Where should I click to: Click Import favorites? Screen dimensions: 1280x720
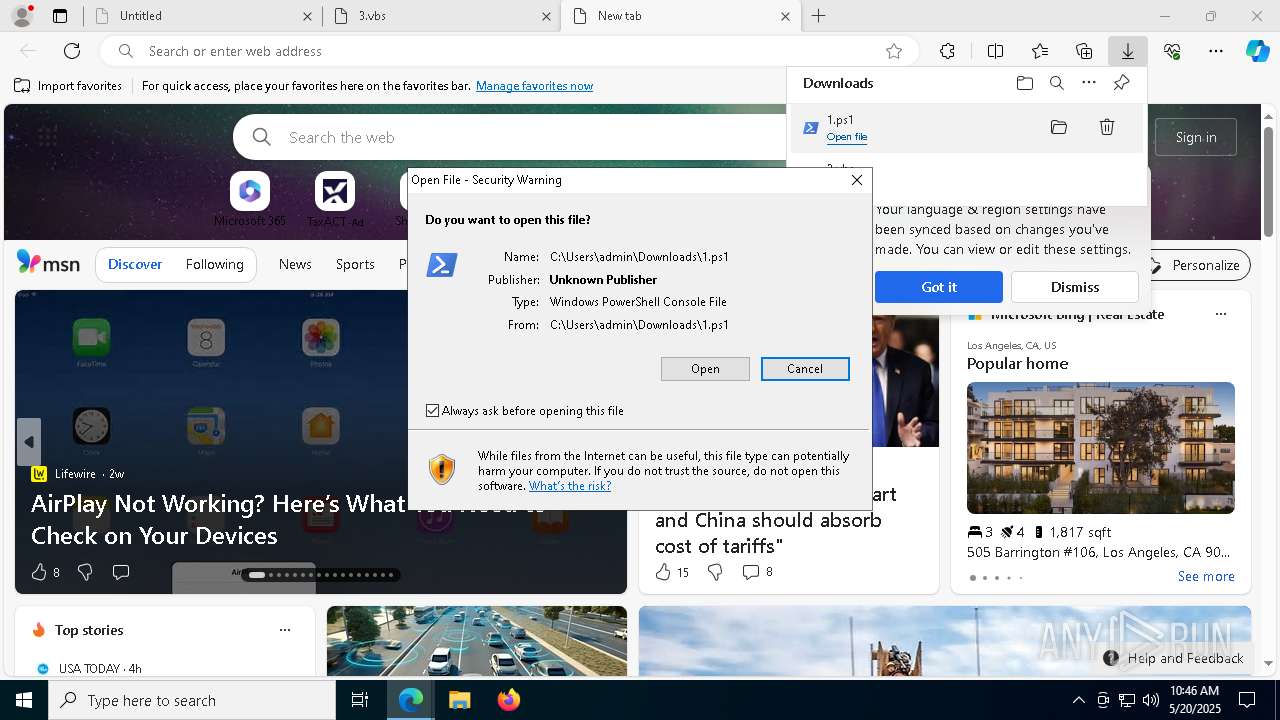point(68,86)
